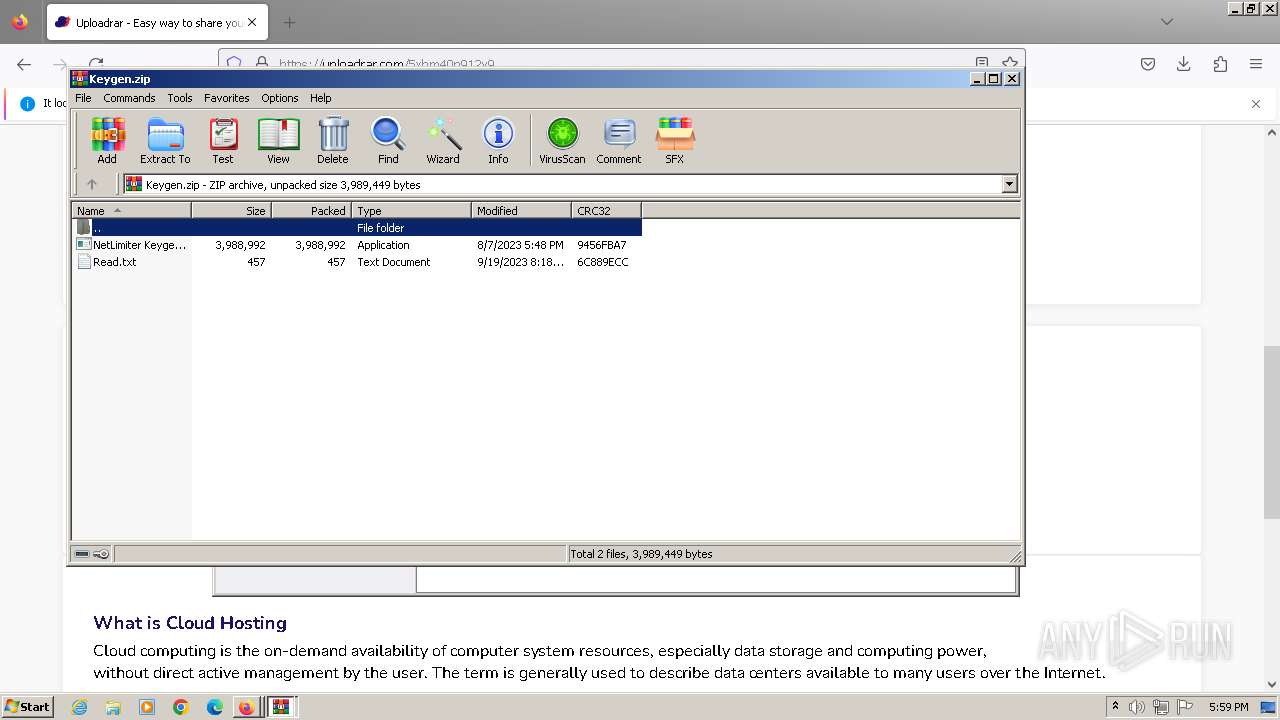Expand the archive path dropdown
The image size is (1280, 720).
coord(1009,184)
